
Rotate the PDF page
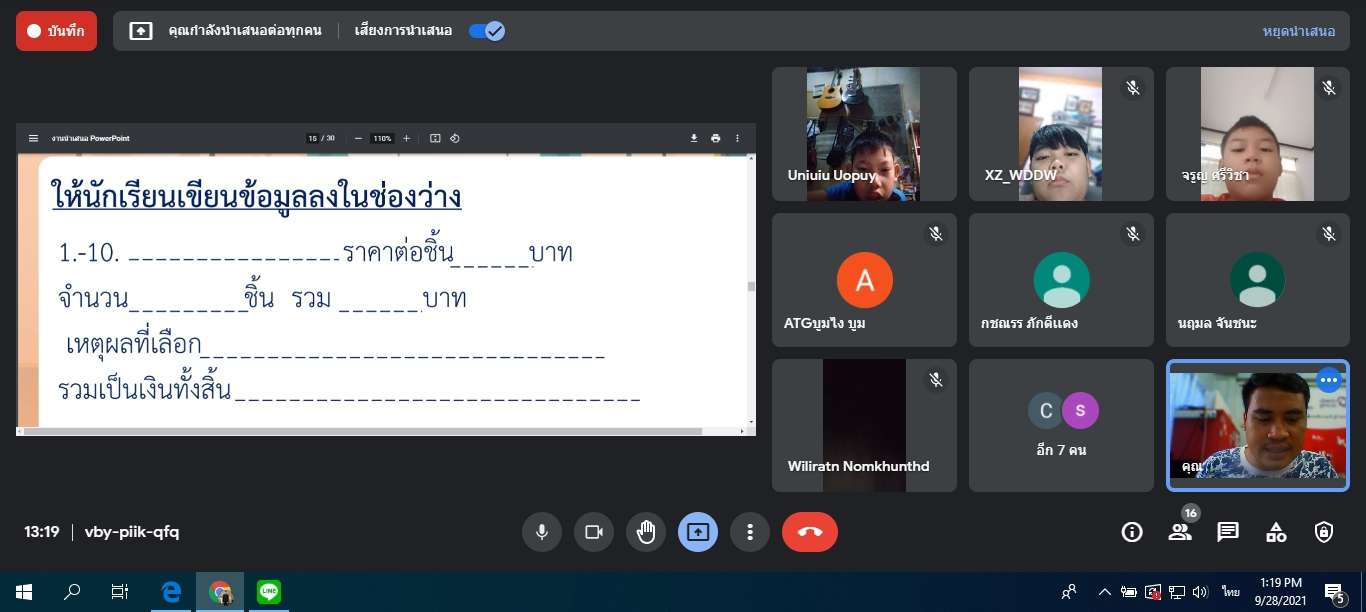pos(455,138)
